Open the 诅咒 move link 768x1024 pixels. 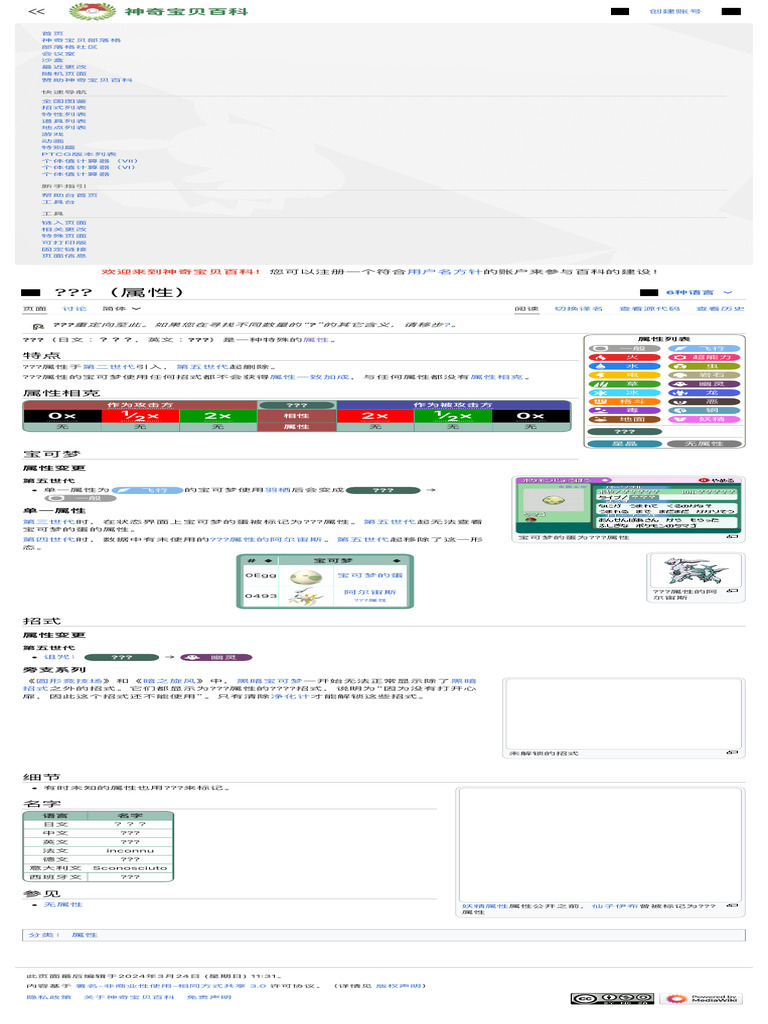pyautogui.click(x=59, y=657)
